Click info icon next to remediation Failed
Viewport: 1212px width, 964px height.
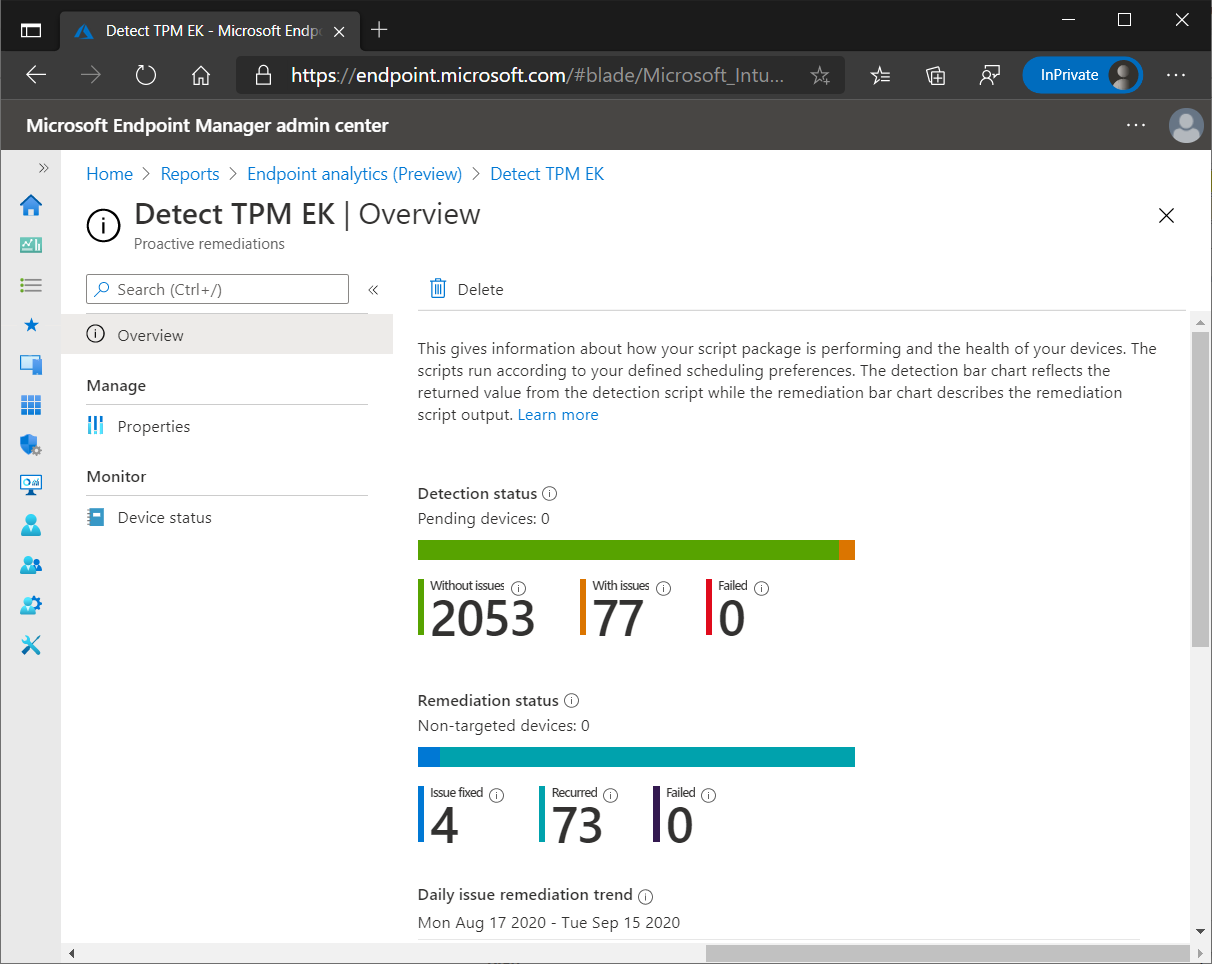(709, 795)
